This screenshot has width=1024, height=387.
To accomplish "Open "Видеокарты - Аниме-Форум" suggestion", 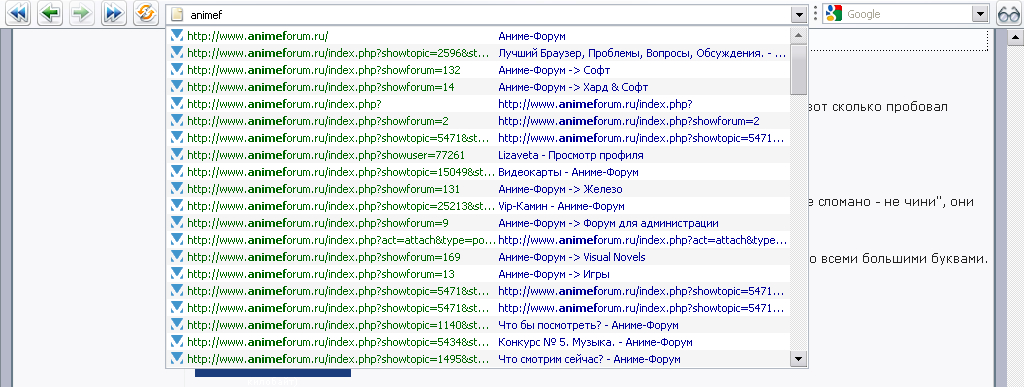I will click(x=478, y=172).
